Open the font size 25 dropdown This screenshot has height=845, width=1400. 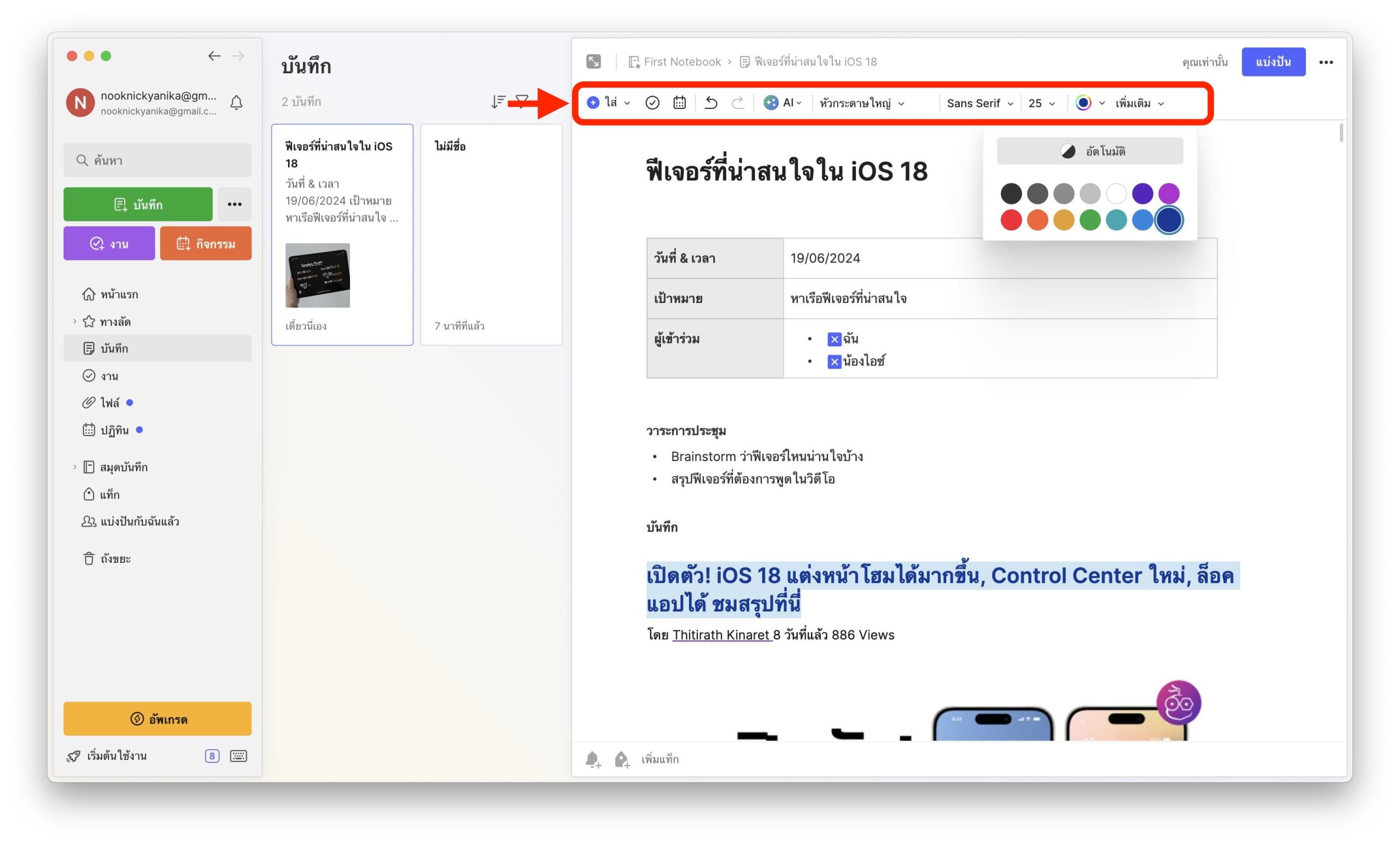point(1041,103)
